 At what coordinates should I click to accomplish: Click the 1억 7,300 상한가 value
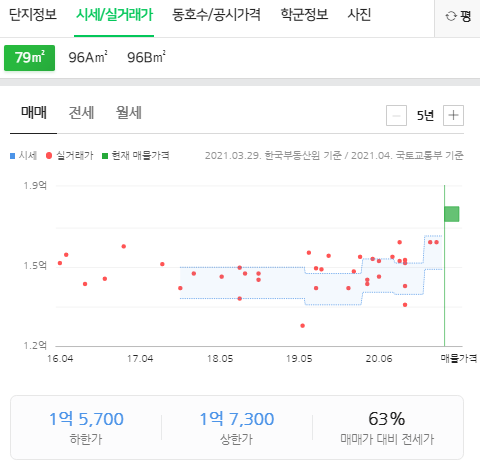click(237, 419)
